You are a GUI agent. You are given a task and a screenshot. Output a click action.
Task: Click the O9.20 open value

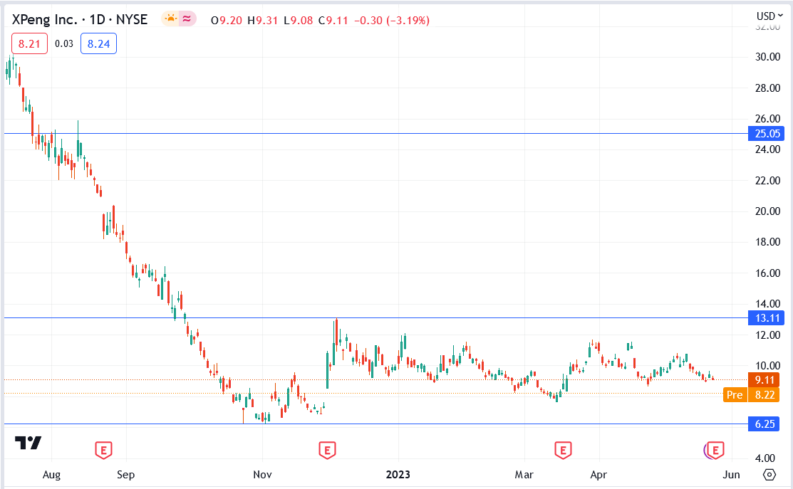226,21
